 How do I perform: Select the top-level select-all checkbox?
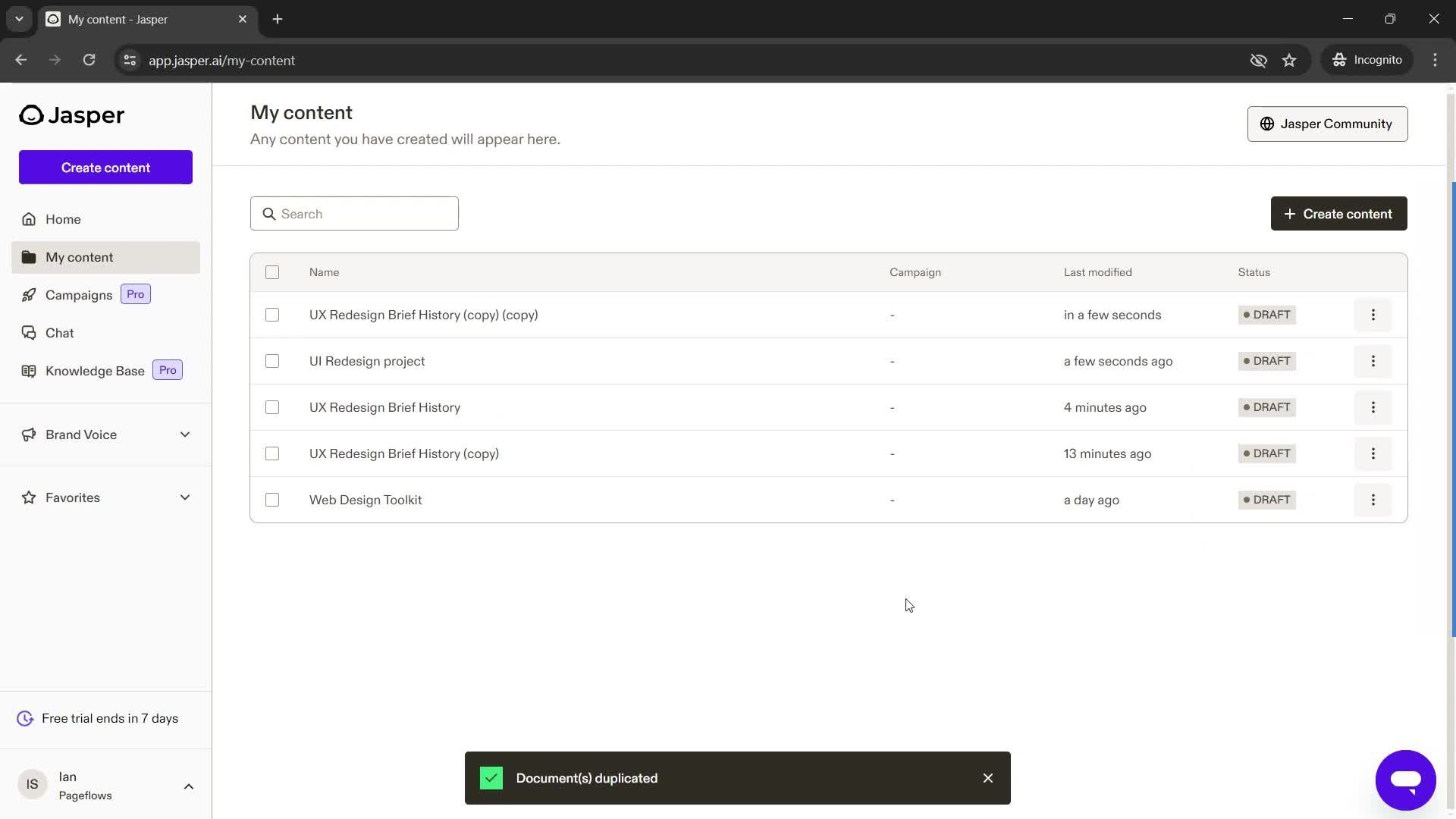pos(271,272)
